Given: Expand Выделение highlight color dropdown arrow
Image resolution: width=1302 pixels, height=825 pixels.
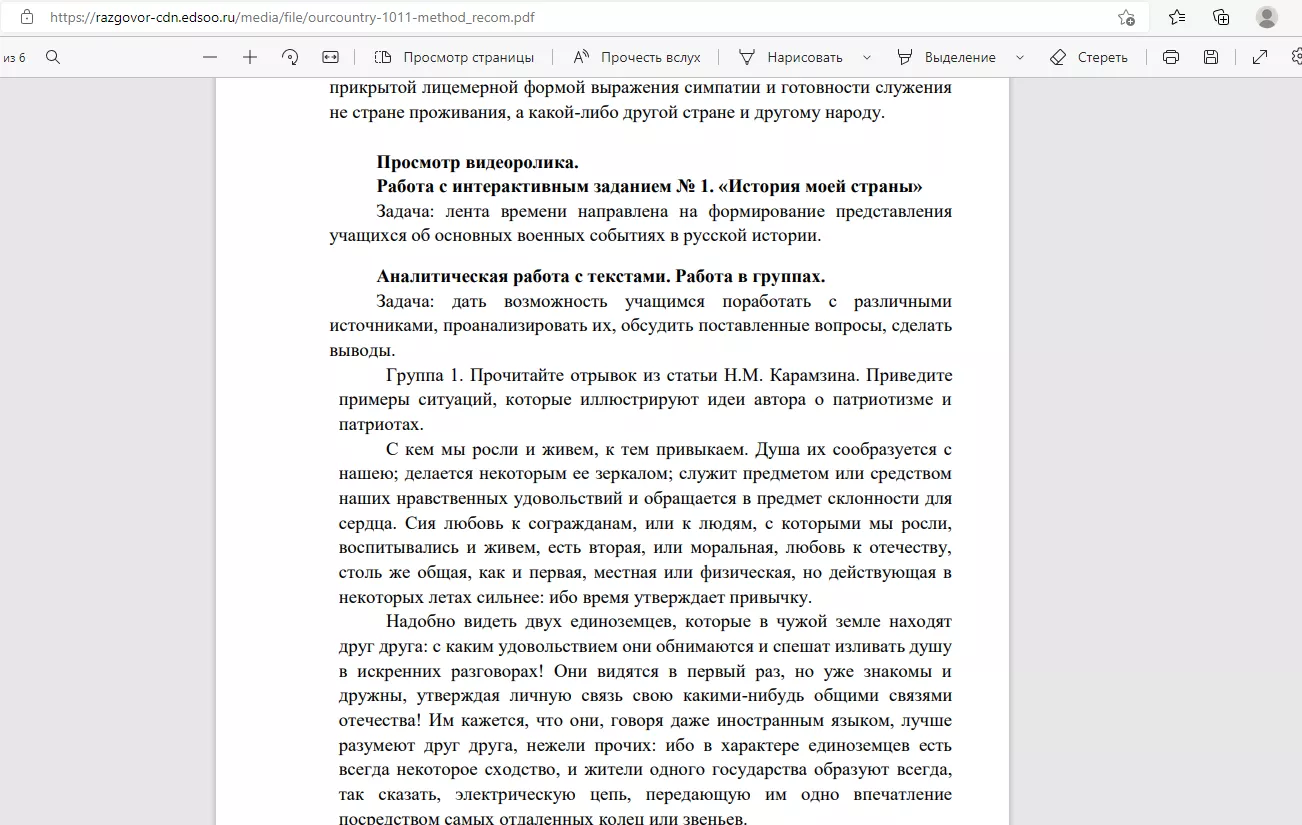Looking at the screenshot, I should (1020, 57).
